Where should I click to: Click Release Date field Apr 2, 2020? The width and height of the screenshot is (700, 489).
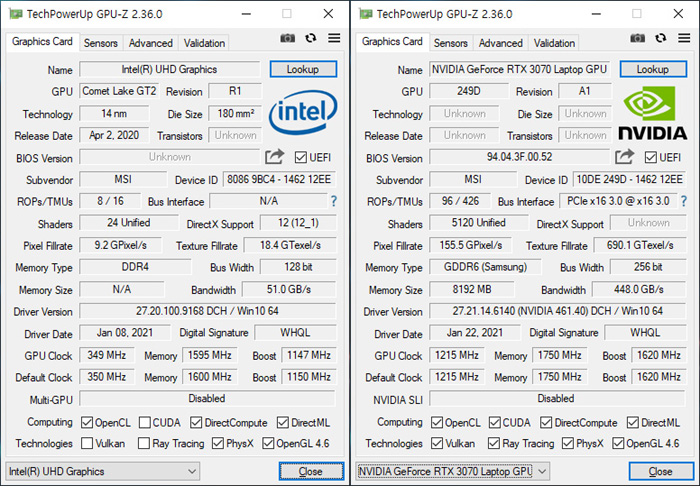(x=114, y=135)
